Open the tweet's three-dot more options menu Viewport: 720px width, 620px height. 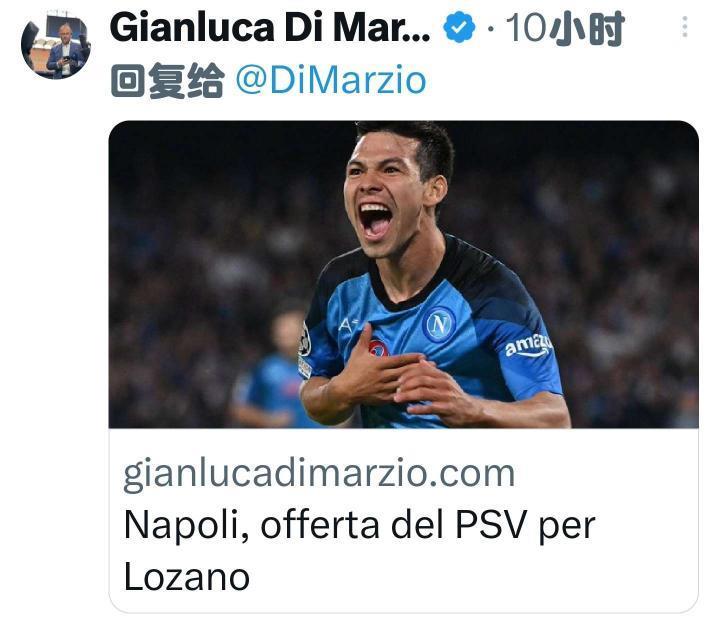[x=685, y=27]
